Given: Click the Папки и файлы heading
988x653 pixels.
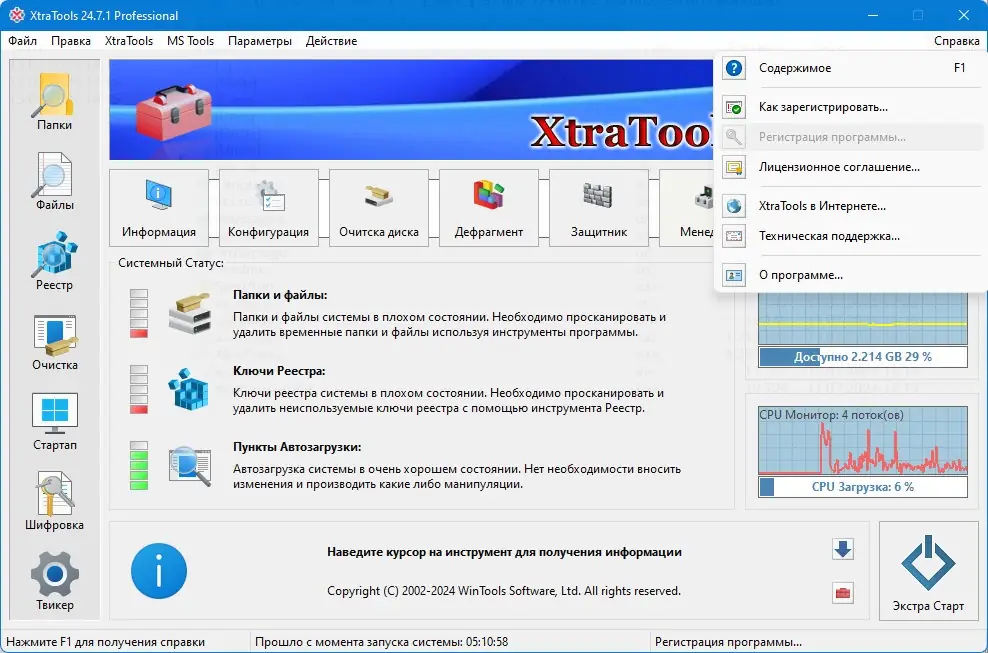Looking at the screenshot, I should click(x=280, y=295).
